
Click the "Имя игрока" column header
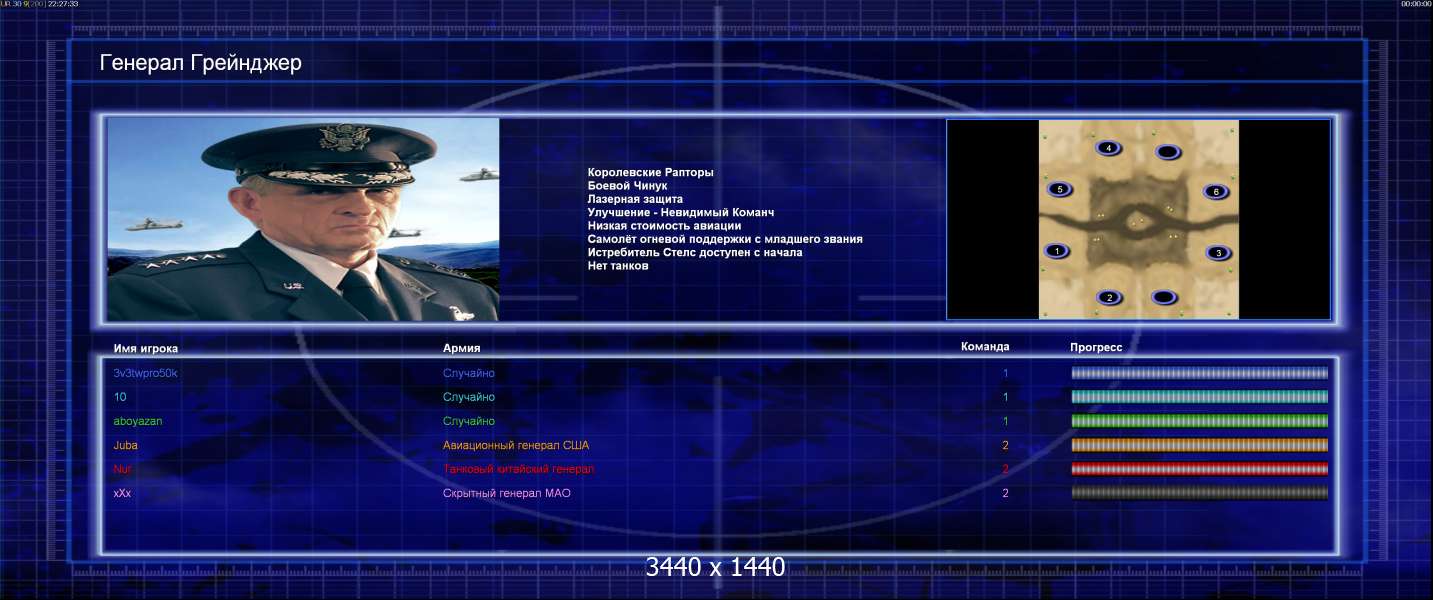146,348
